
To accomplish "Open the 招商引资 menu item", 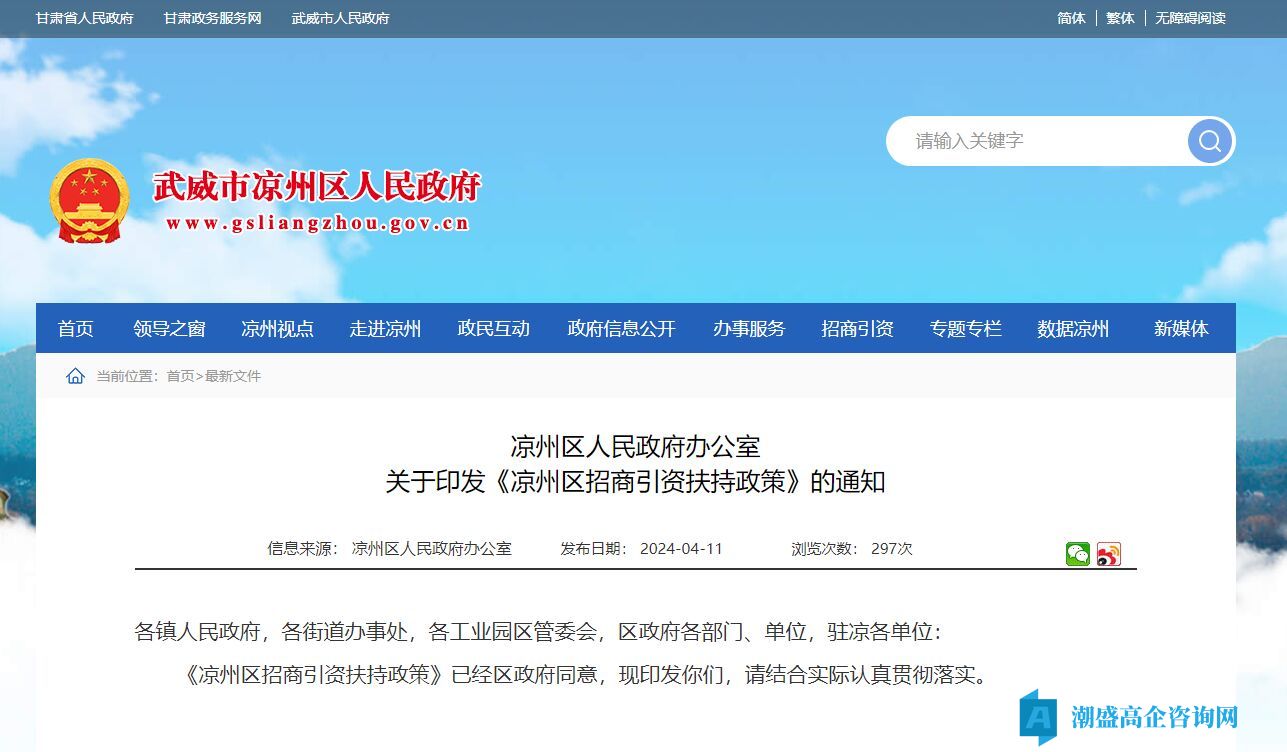I will tap(857, 329).
